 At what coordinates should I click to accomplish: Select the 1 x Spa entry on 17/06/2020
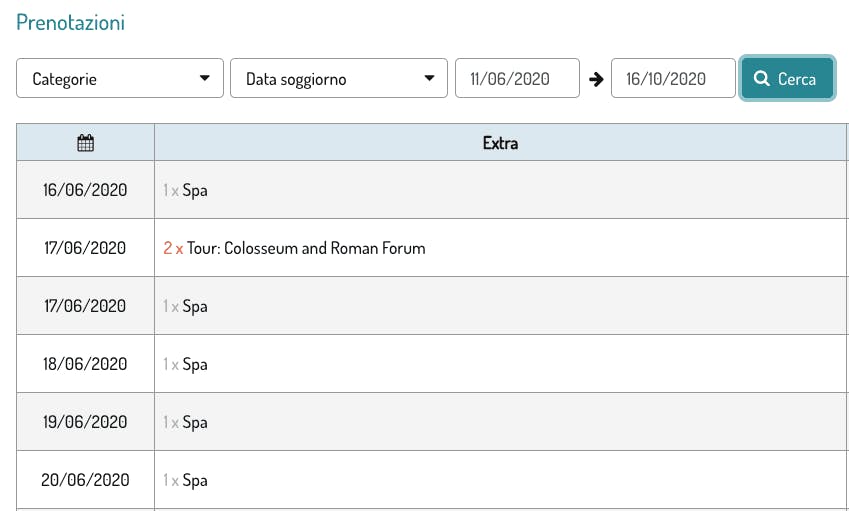[x=186, y=306]
